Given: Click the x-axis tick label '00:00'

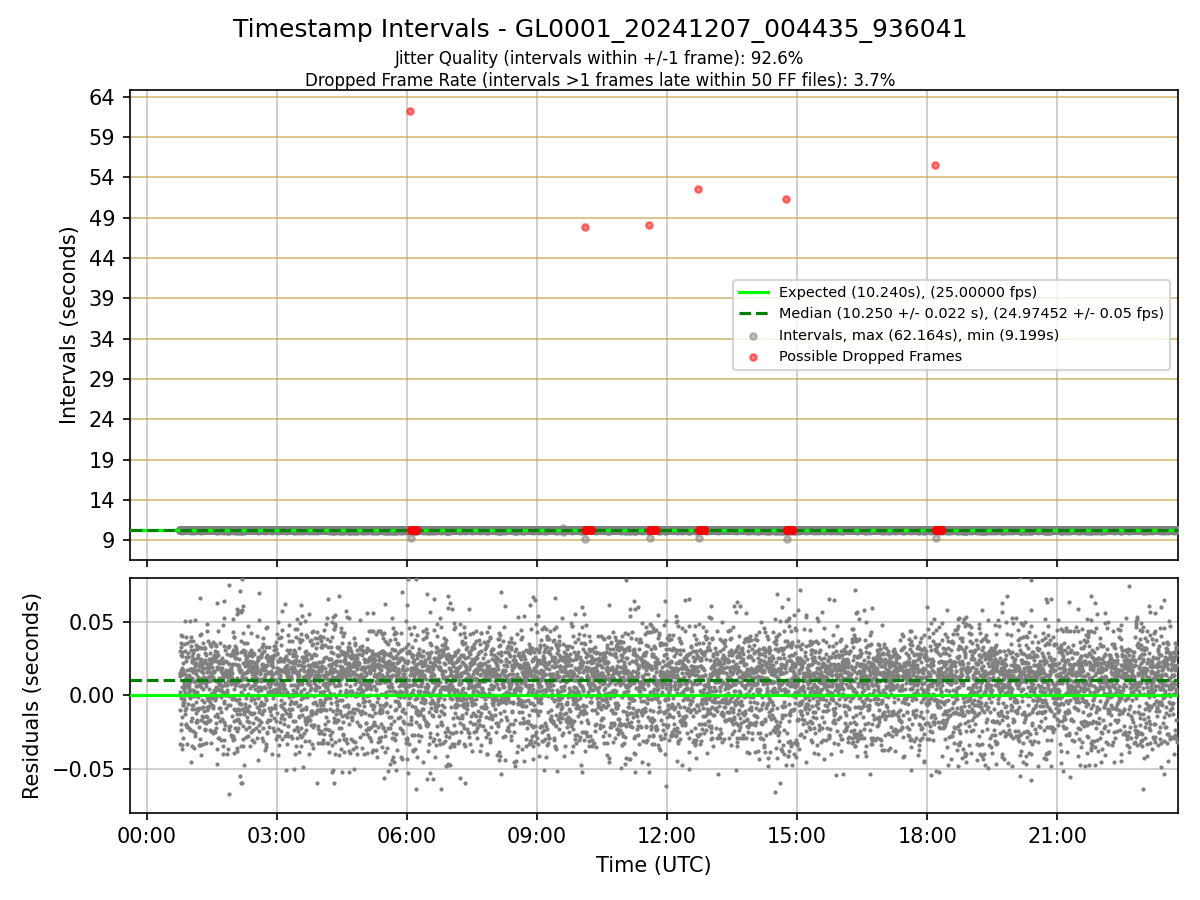Looking at the screenshot, I should tap(147, 836).
